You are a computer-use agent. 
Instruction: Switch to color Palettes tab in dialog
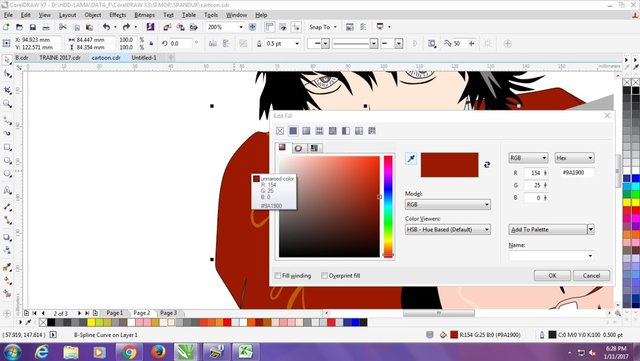(313, 148)
